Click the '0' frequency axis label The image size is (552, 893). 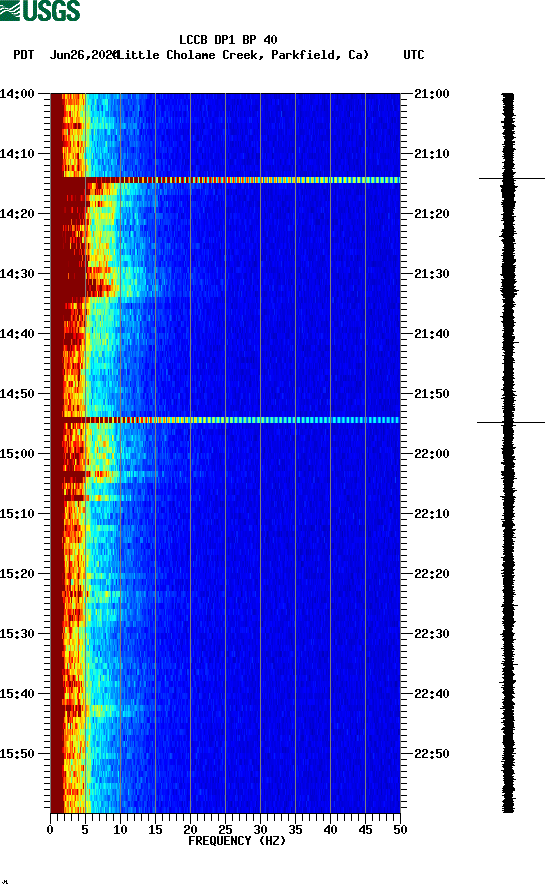coord(50,830)
